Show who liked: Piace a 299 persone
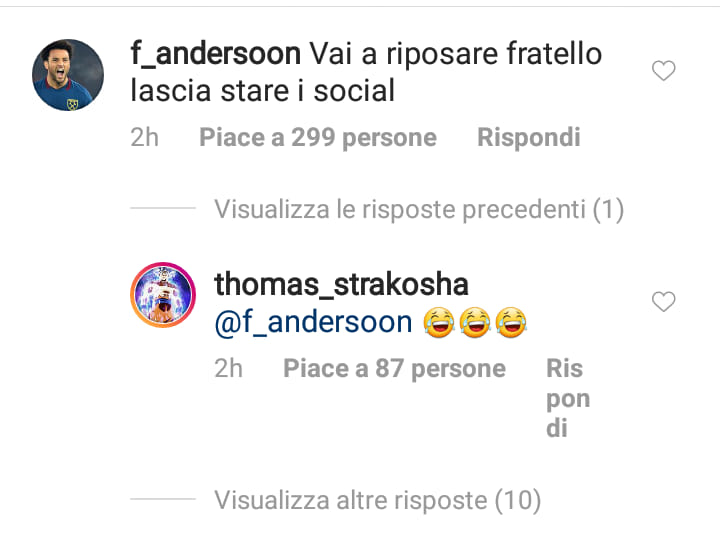 point(318,137)
